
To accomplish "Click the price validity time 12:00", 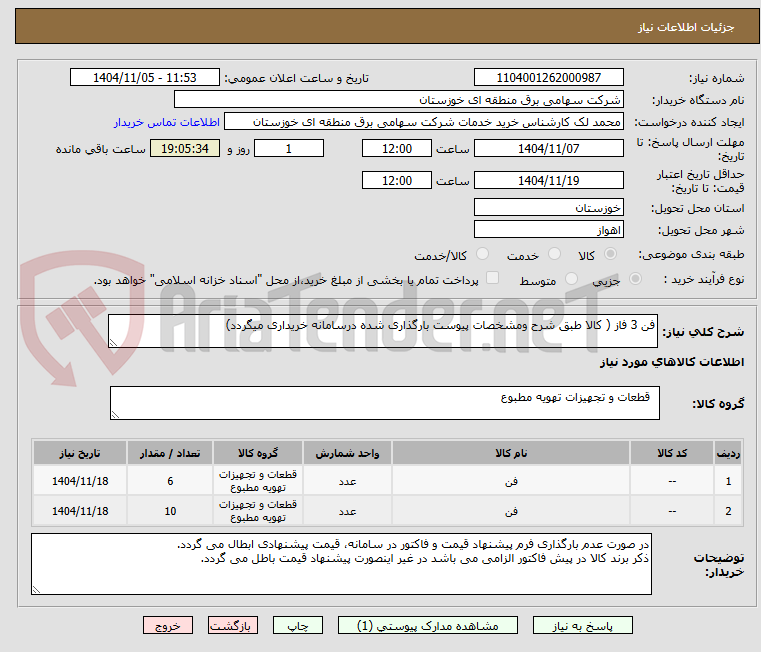I will coord(397,180).
